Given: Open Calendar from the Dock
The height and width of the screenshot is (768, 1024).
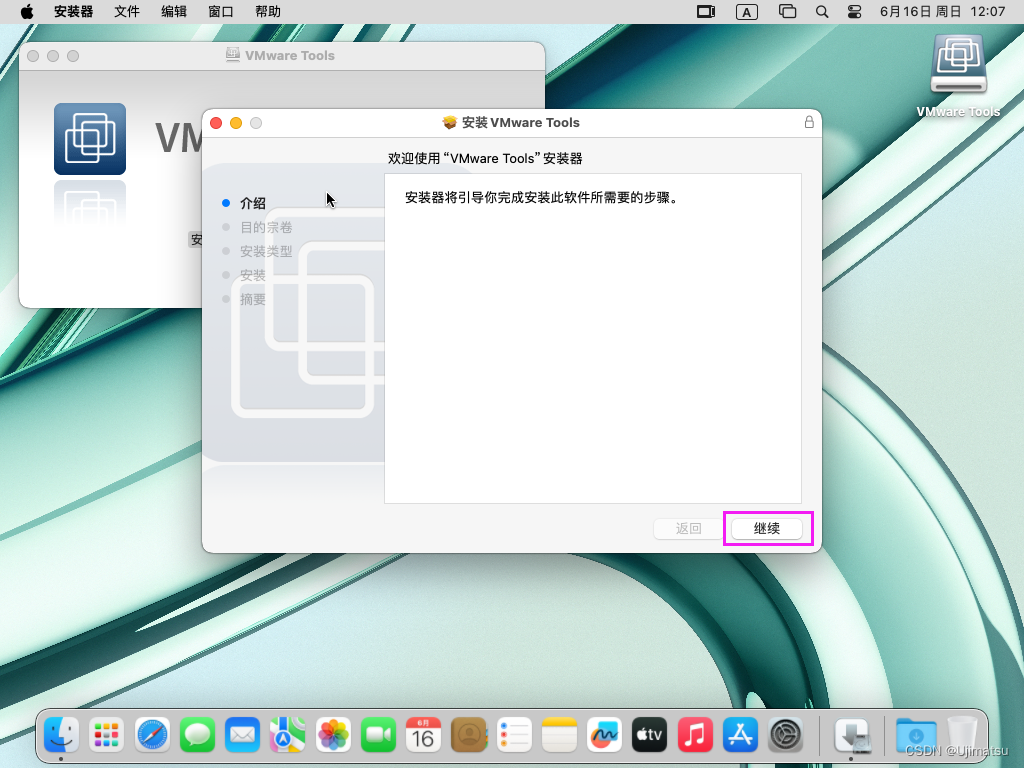Looking at the screenshot, I should coord(423,735).
